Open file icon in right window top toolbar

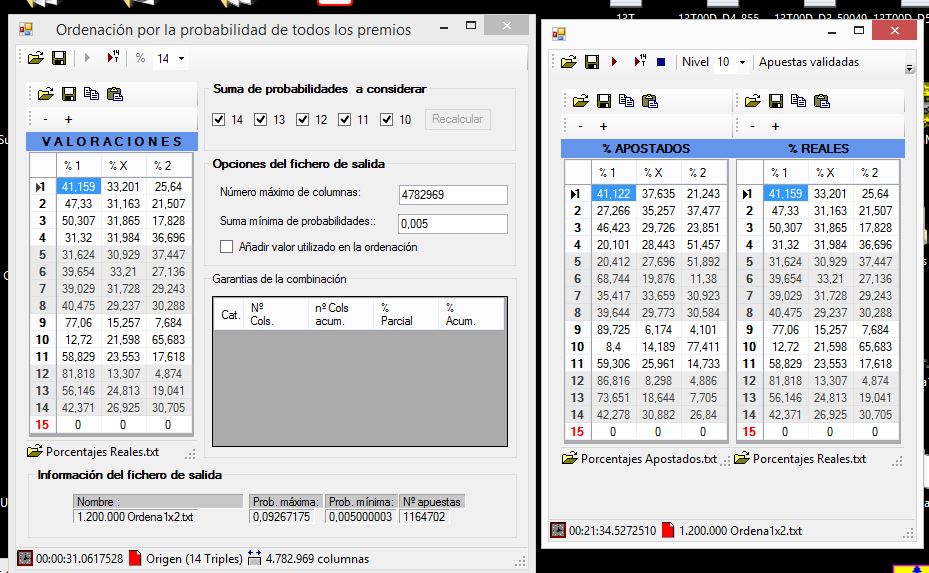(569, 62)
